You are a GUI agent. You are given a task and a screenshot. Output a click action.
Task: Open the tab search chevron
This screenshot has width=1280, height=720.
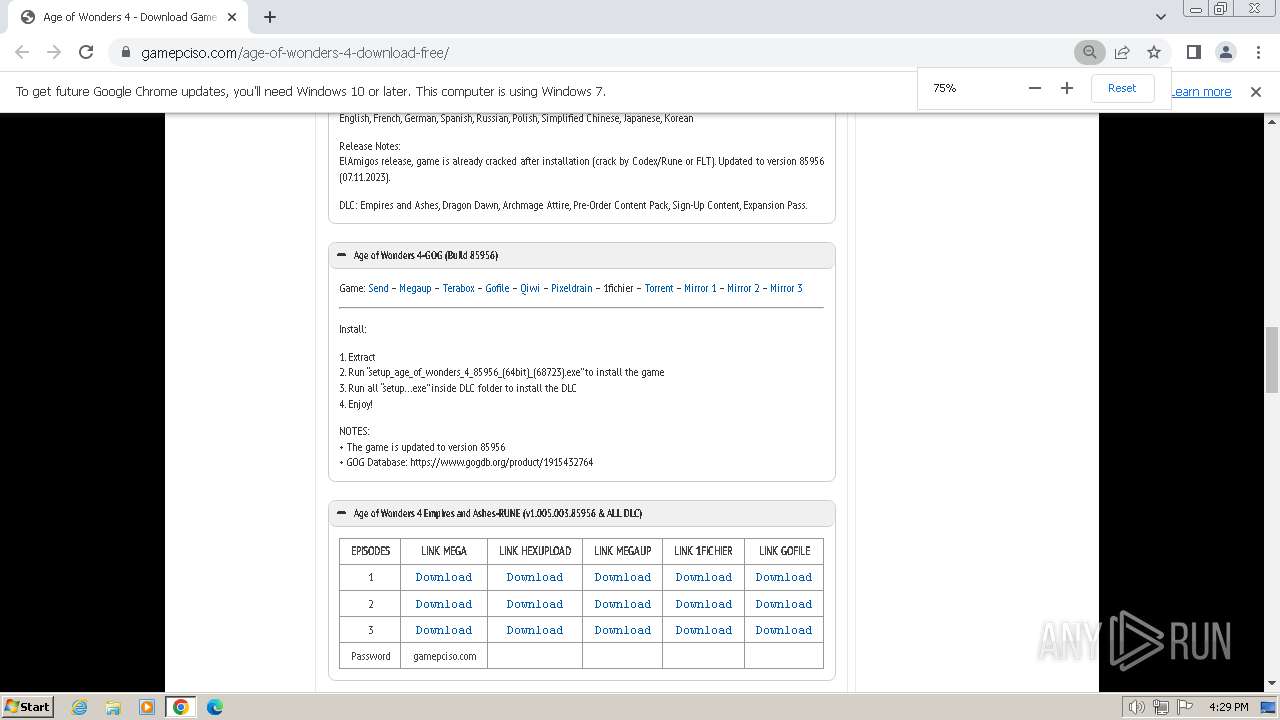[1160, 17]
